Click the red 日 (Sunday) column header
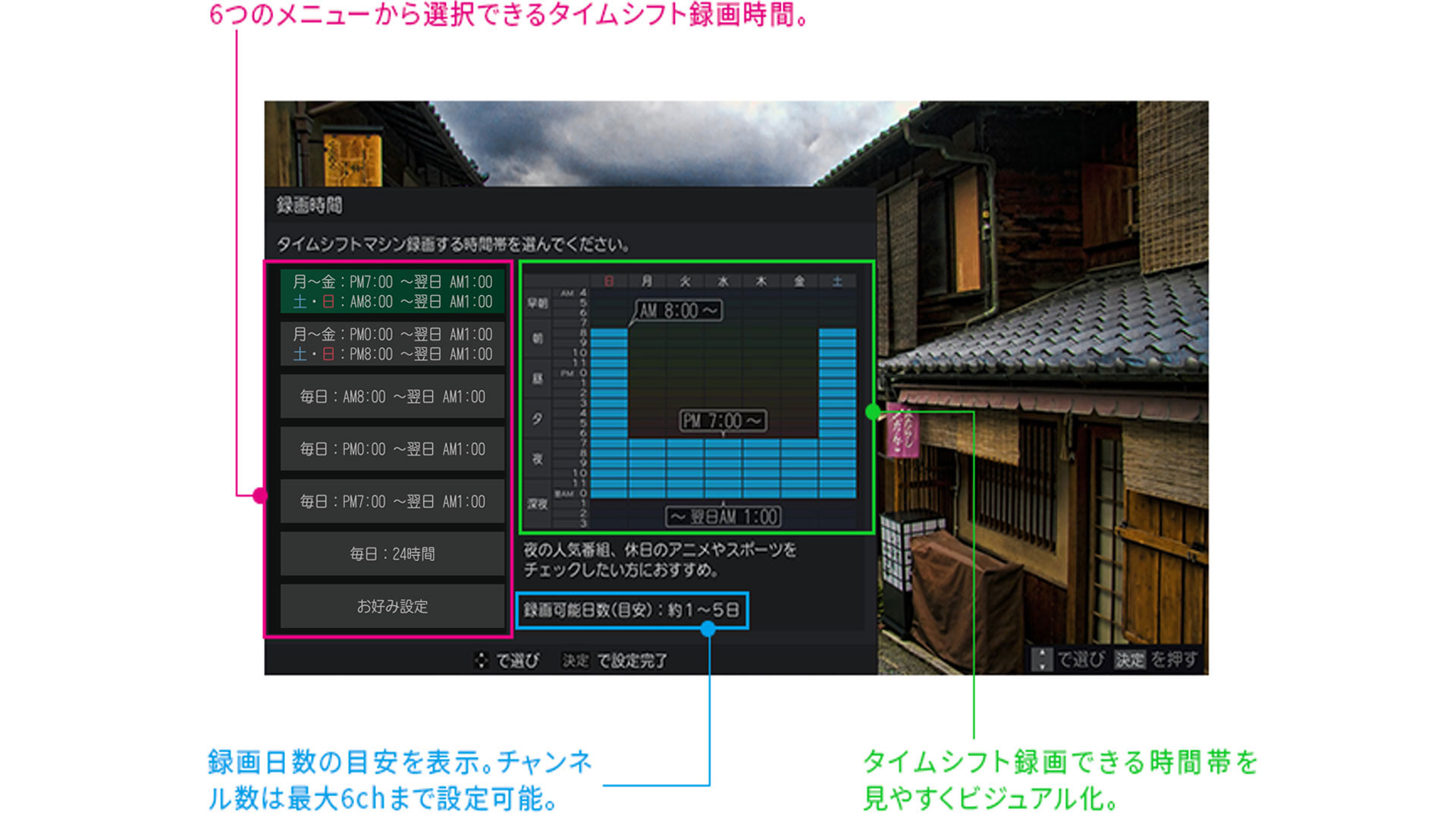The width and height of the screenshot is (1456, 819). [x=609, y=281]
